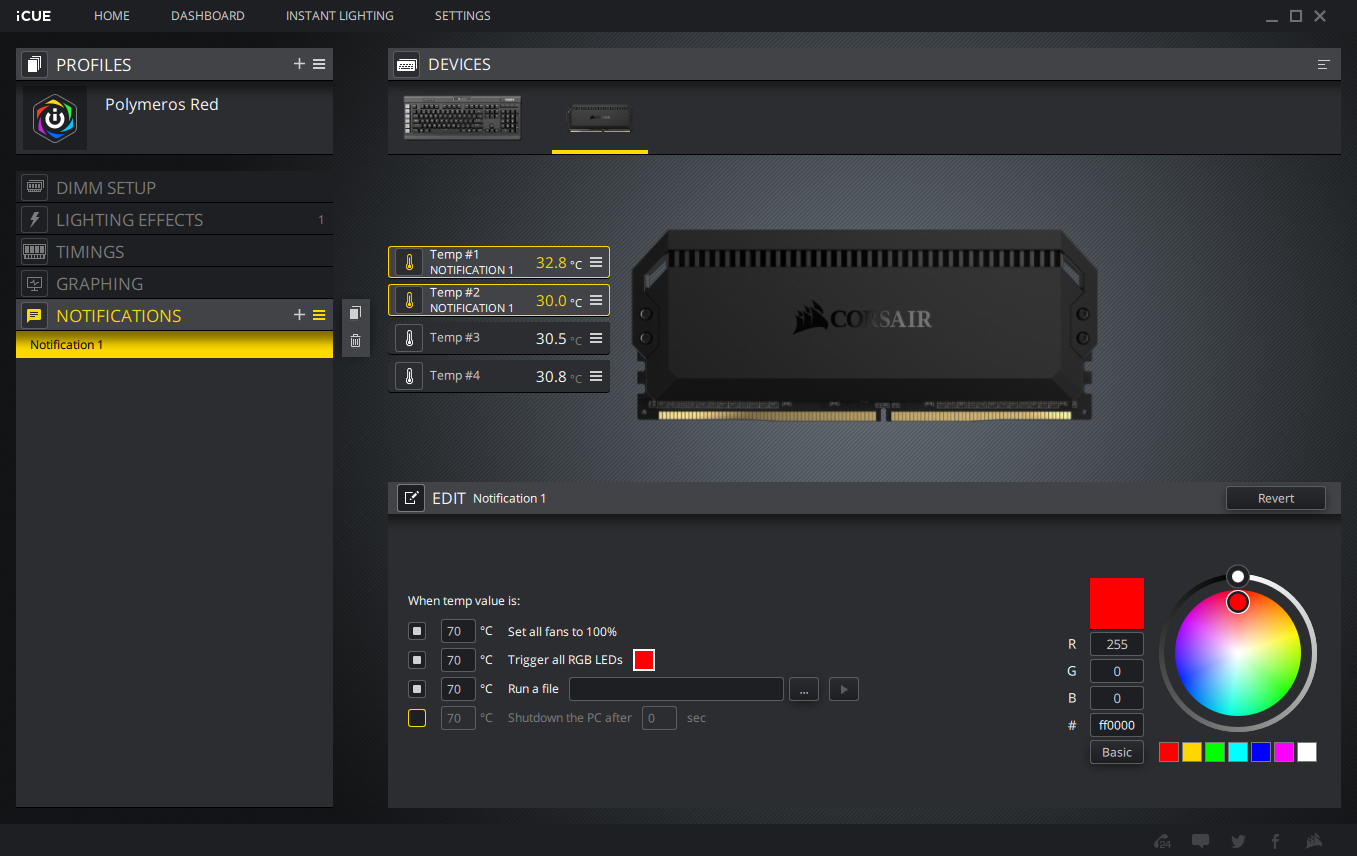Click the white brightness handle on outer ring
The image size is (1357, 856).
[1238, 576]
